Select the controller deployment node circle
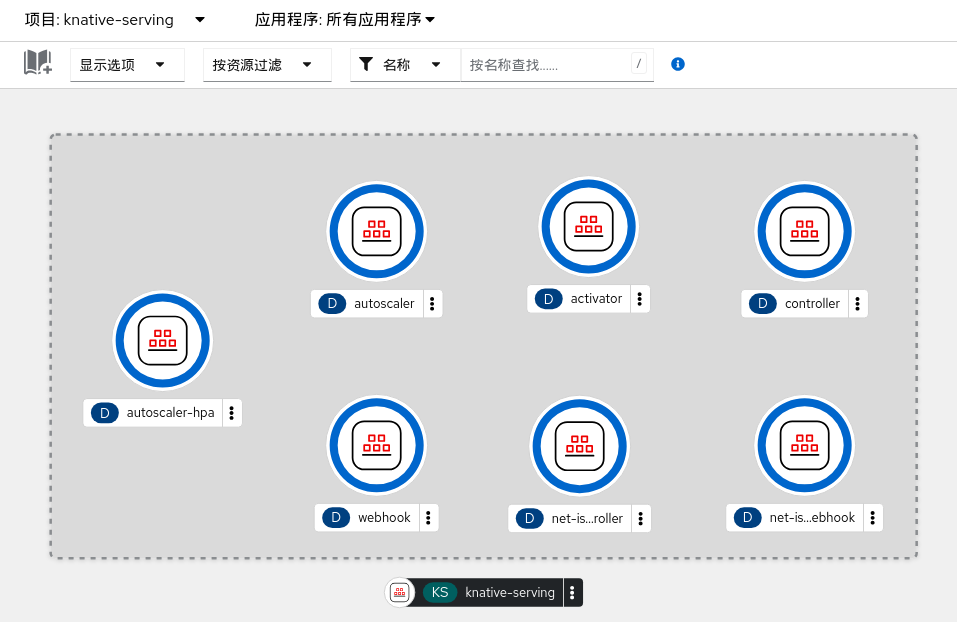957x622 pixels. coord(804,231)
